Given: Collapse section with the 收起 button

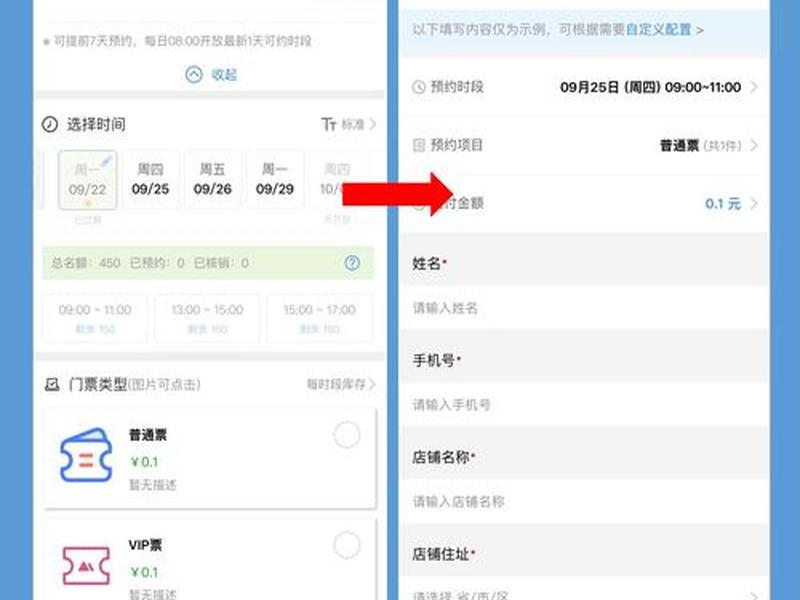Looking at the screenshot, I should (x=211, y=75).
